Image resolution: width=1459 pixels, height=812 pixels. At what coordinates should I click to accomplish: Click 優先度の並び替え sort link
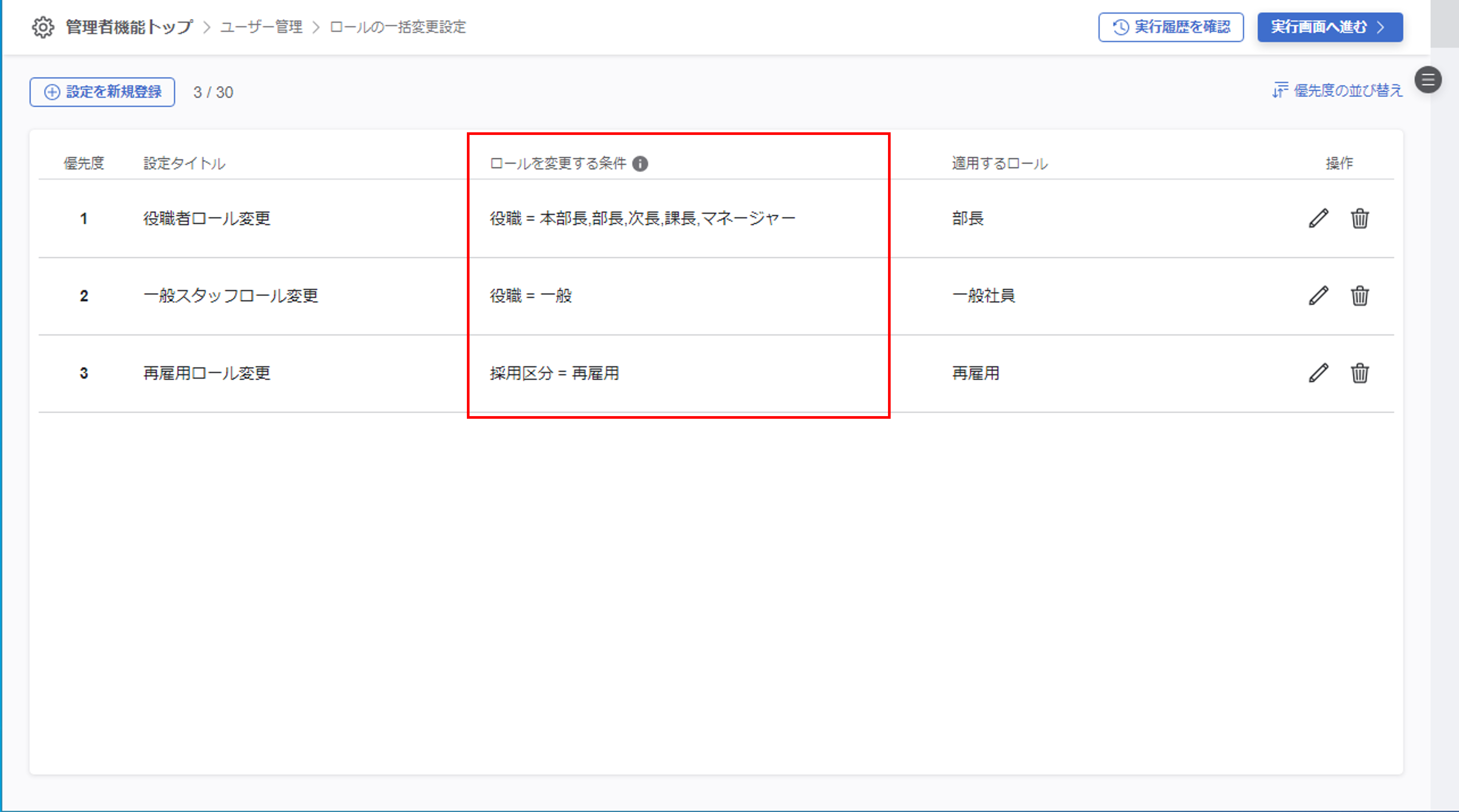coord(1337,91)
